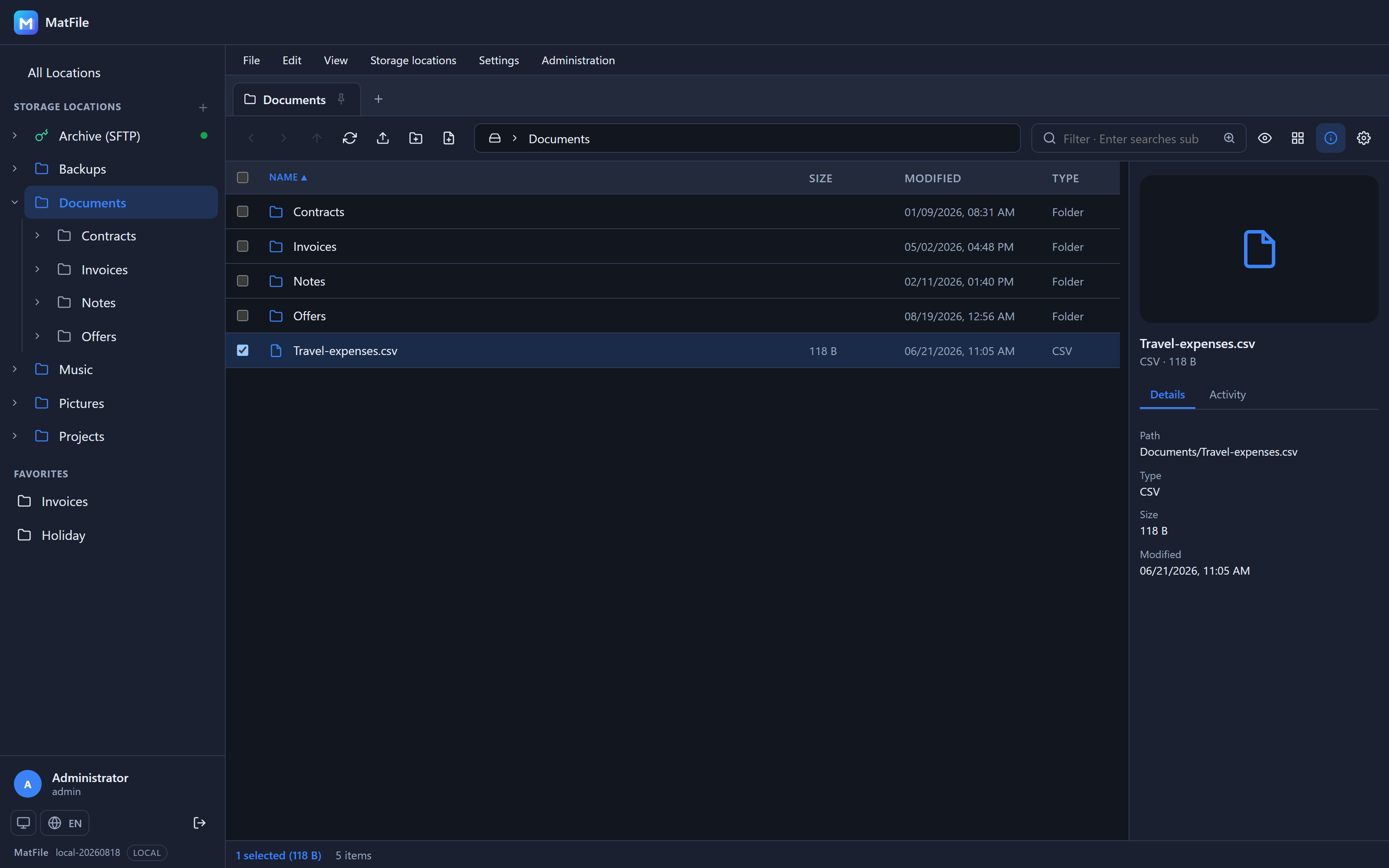Screen dimensions: 1389x868
Task: Create a new file via toolbar icon
Action: [449, 138]
